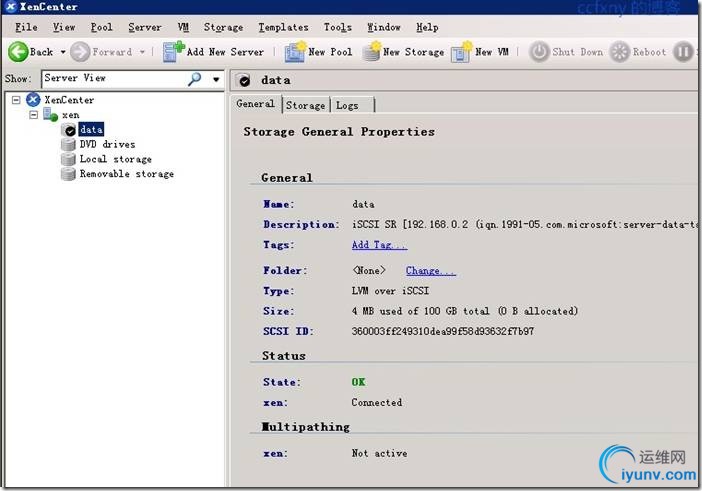Image resolution: width=702 pixels, height=491 pixels.
Task: Click the Forward arrow icon
Action: 80,52
